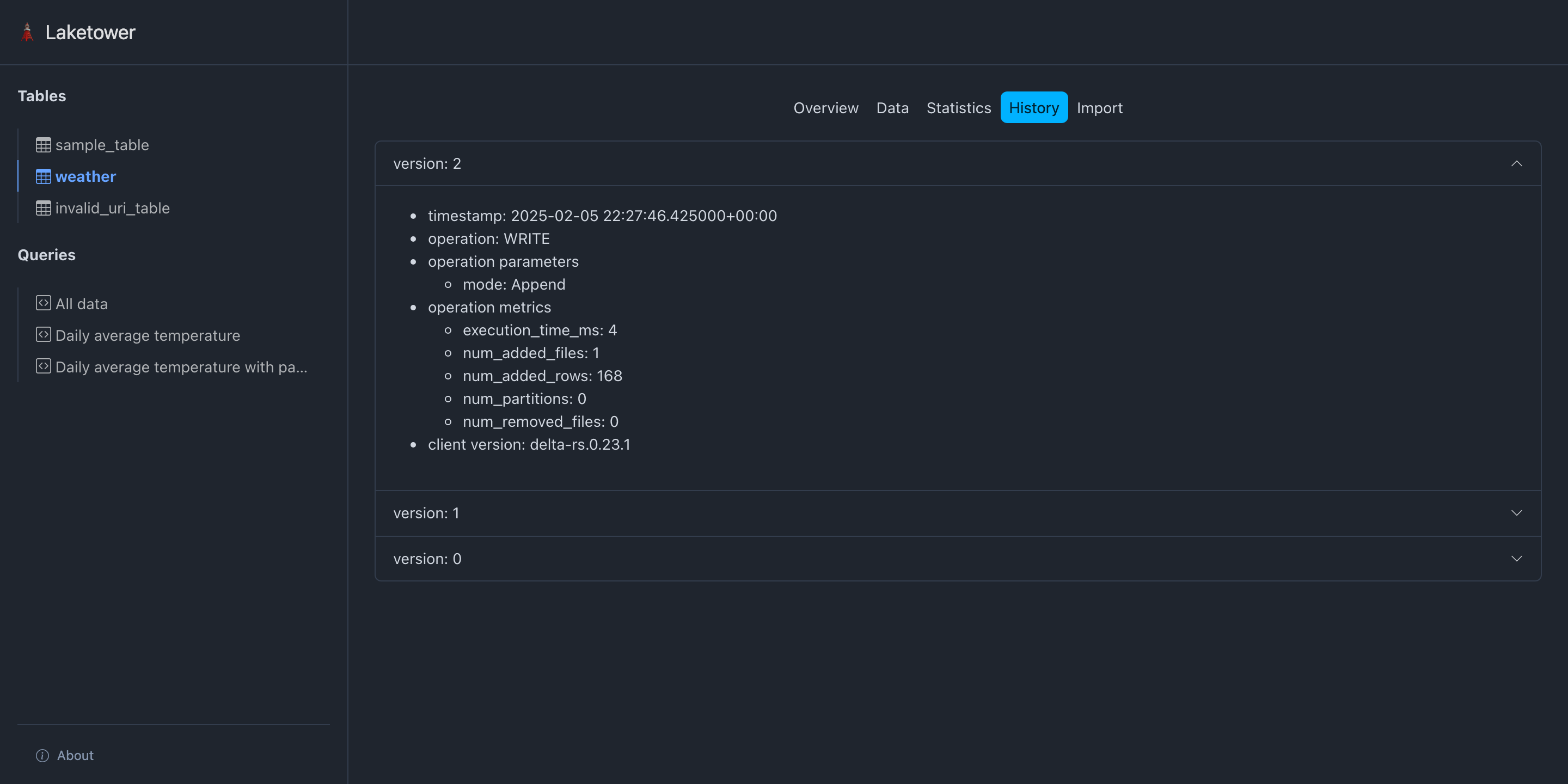Expand the version: 1 history entry

coord(1517,513)
